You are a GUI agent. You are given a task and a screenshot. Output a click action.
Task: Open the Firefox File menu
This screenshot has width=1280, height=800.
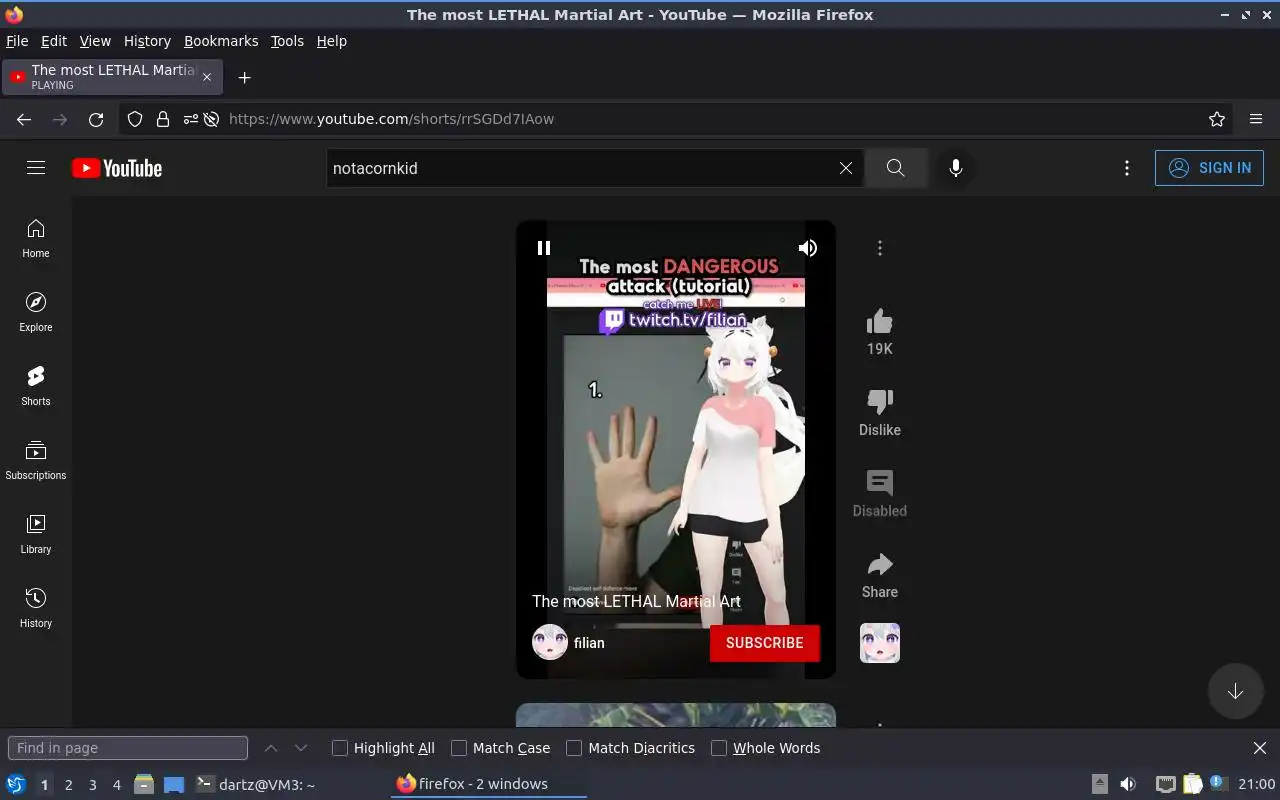pyautogui.click(x=17, y=41)
